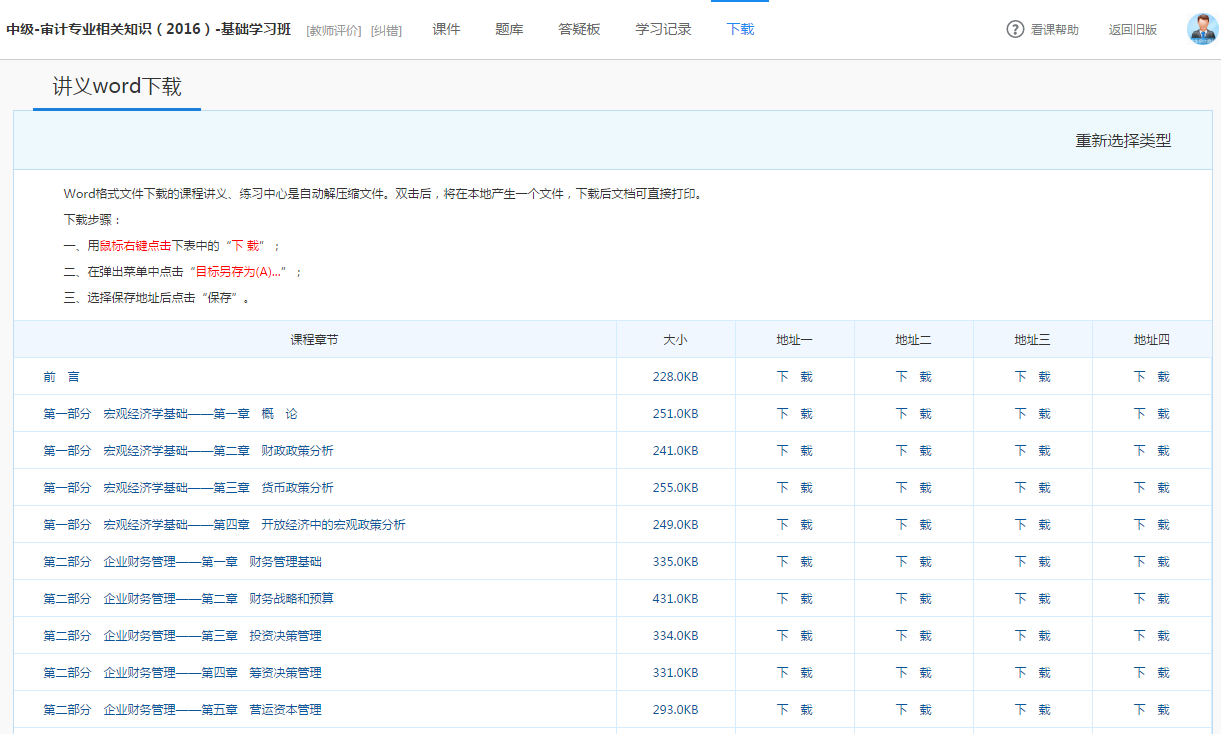Click the 重新选择类型 button
This screenshot has width=1221, height=734.
click(1123, 141)
